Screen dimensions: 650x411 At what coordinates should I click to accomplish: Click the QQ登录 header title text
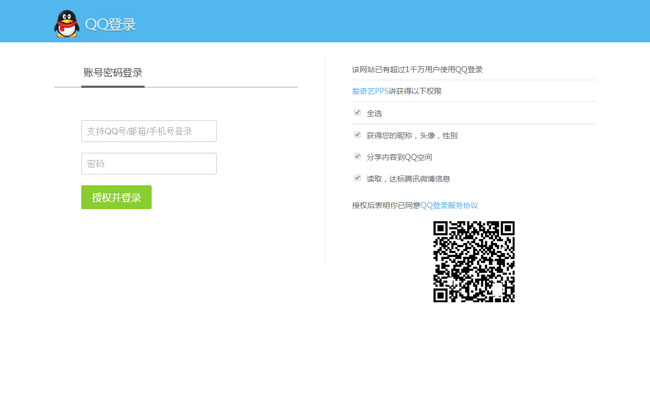click(x=110, y=24)
